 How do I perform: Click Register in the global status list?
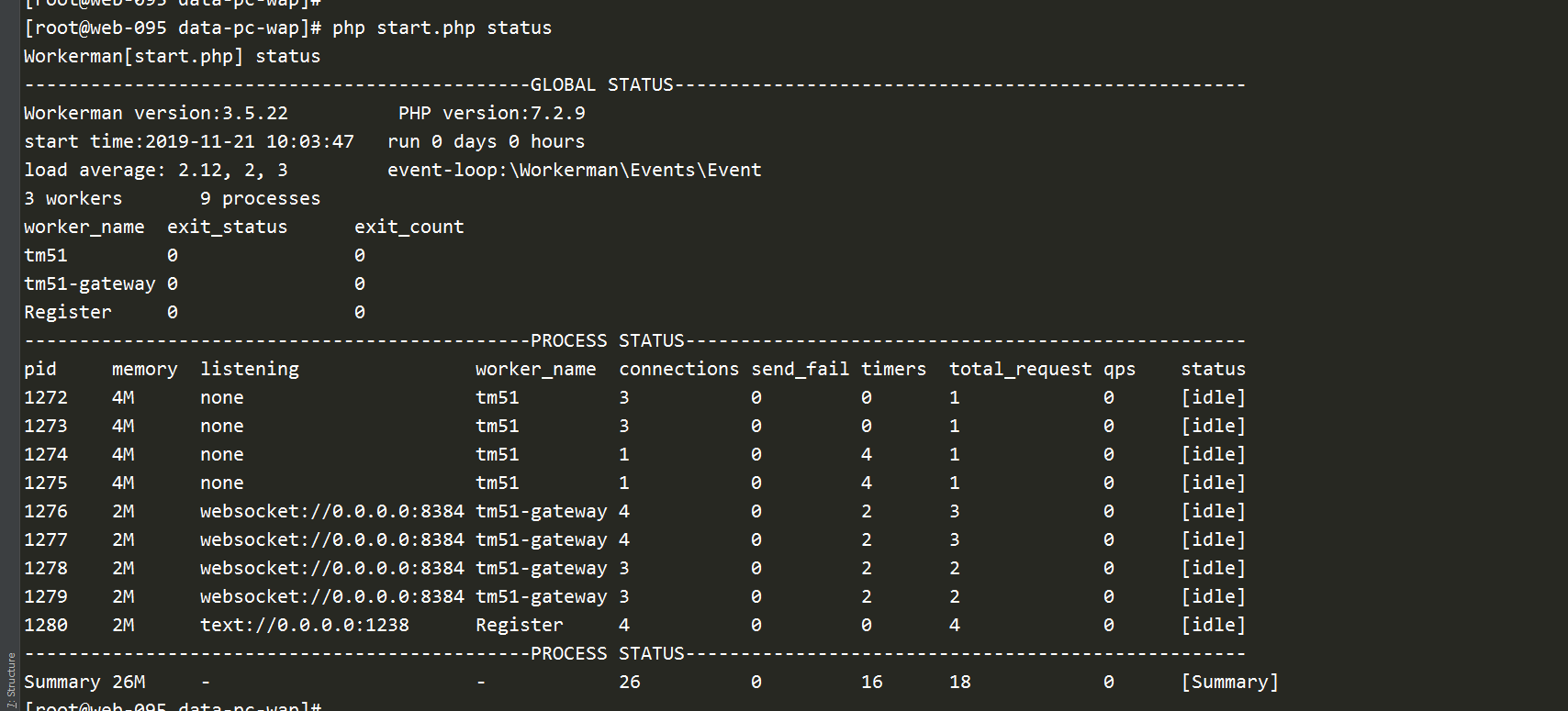click(67, 312)
